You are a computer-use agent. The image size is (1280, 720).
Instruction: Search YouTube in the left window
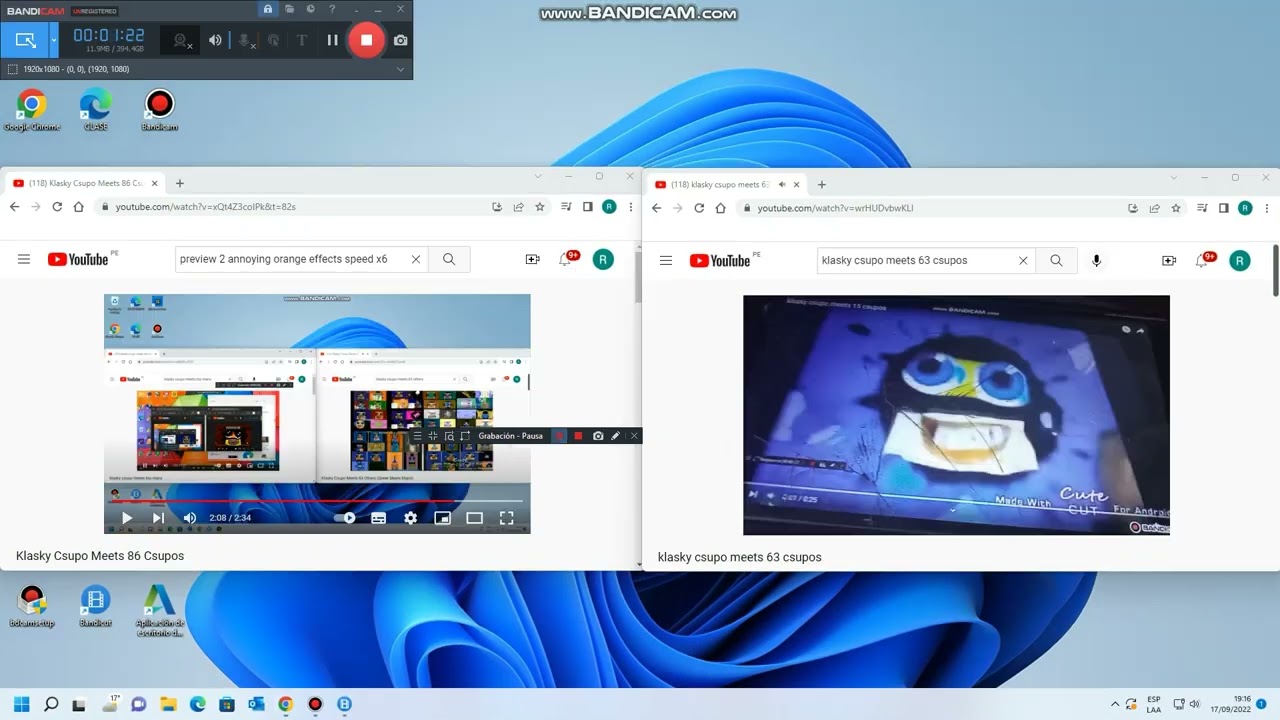tap(449, 259)
